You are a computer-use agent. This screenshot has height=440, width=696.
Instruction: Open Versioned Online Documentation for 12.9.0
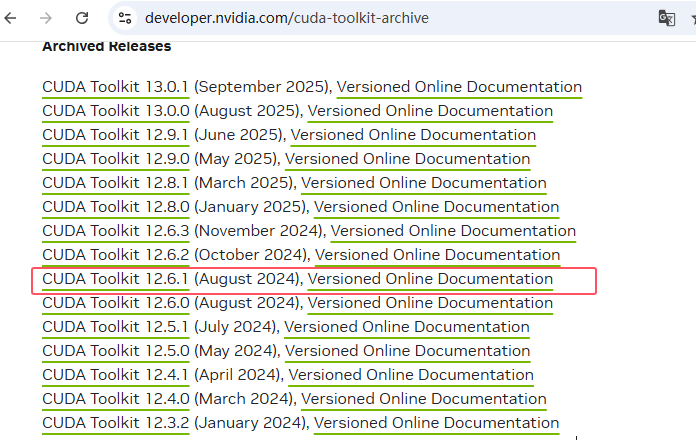[407, 159]
